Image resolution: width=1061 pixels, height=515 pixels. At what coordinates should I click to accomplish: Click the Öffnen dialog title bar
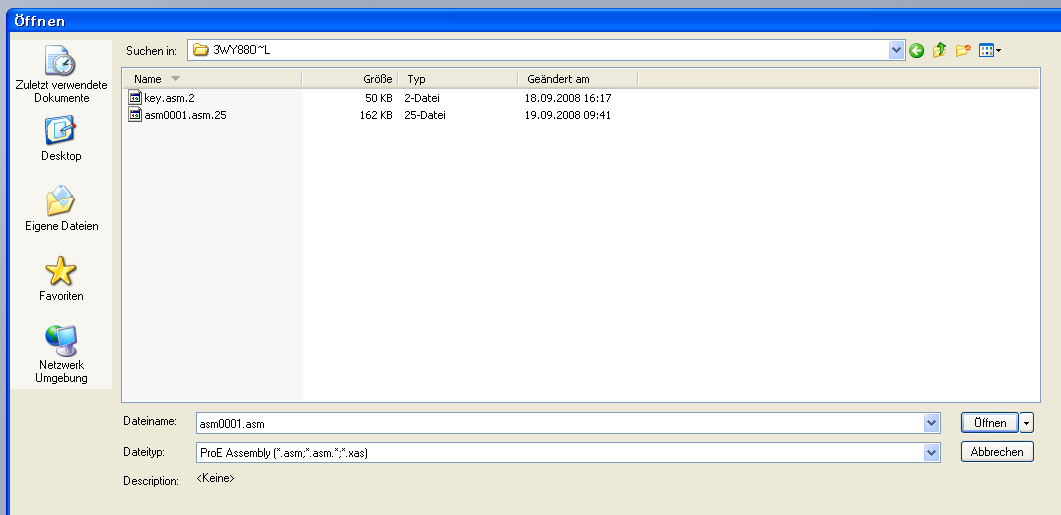click(535, 21)
